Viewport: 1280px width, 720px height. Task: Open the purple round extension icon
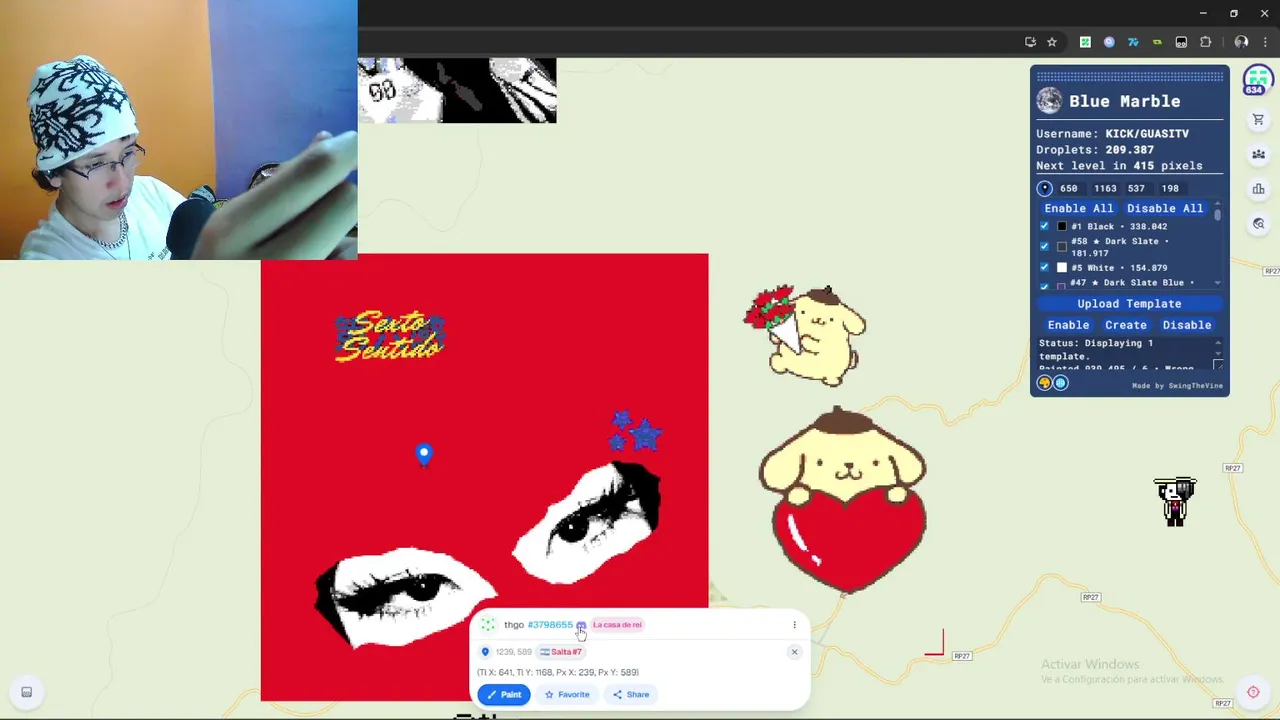pyautogui.click(x=1109, y=42)
